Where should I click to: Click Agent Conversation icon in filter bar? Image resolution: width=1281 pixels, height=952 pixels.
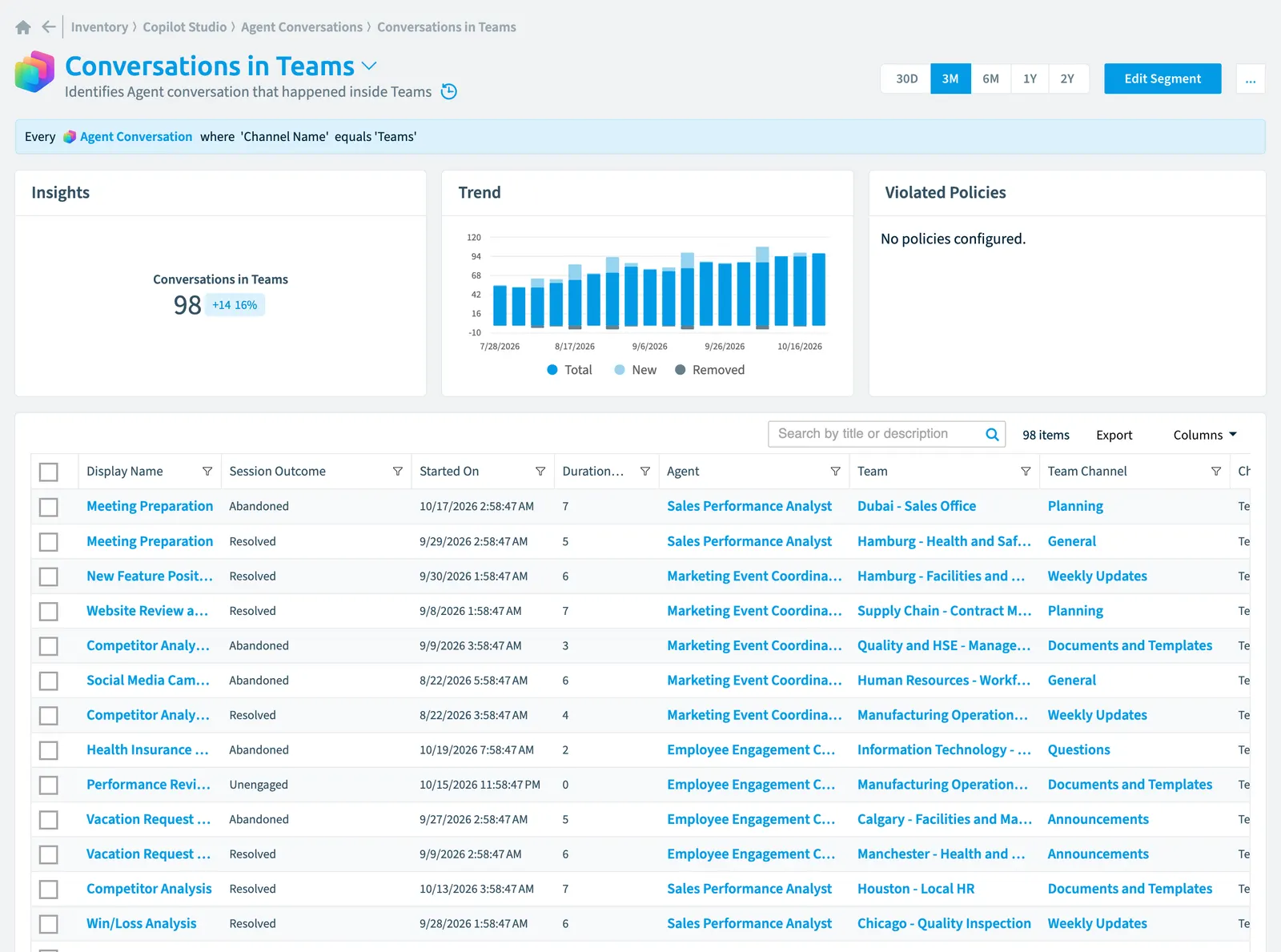click(70, 137)
